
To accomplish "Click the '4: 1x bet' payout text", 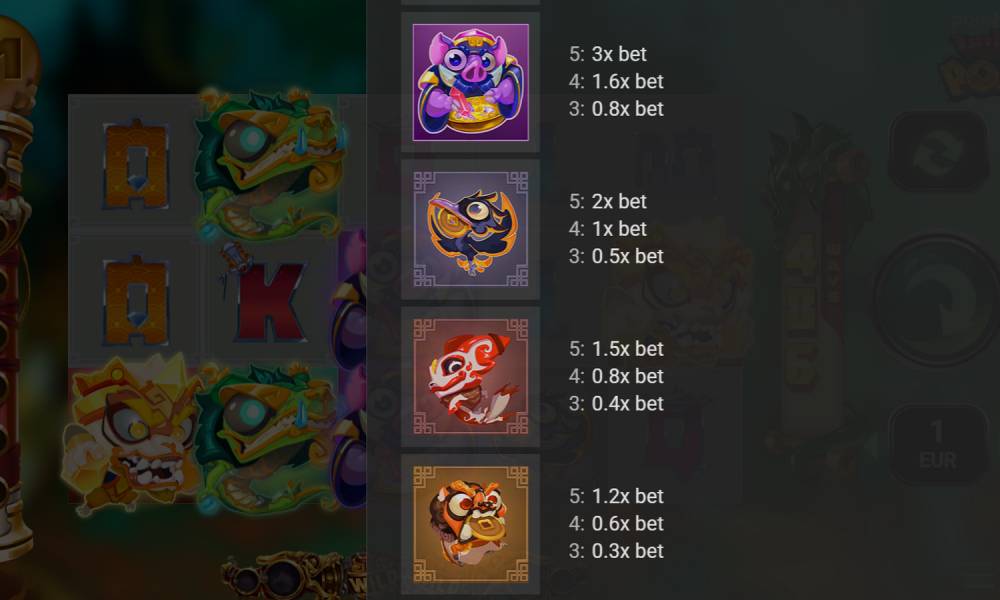I will point(608,229).
